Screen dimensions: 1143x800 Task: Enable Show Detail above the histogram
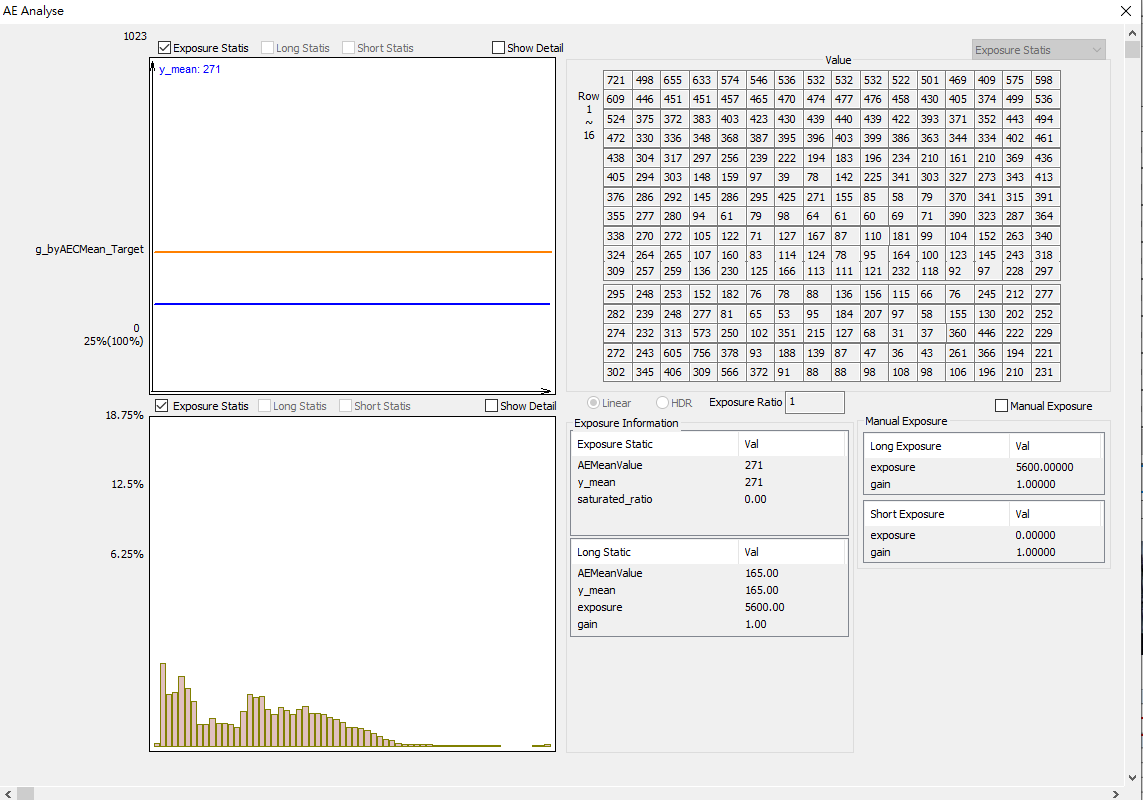(491, 406)
